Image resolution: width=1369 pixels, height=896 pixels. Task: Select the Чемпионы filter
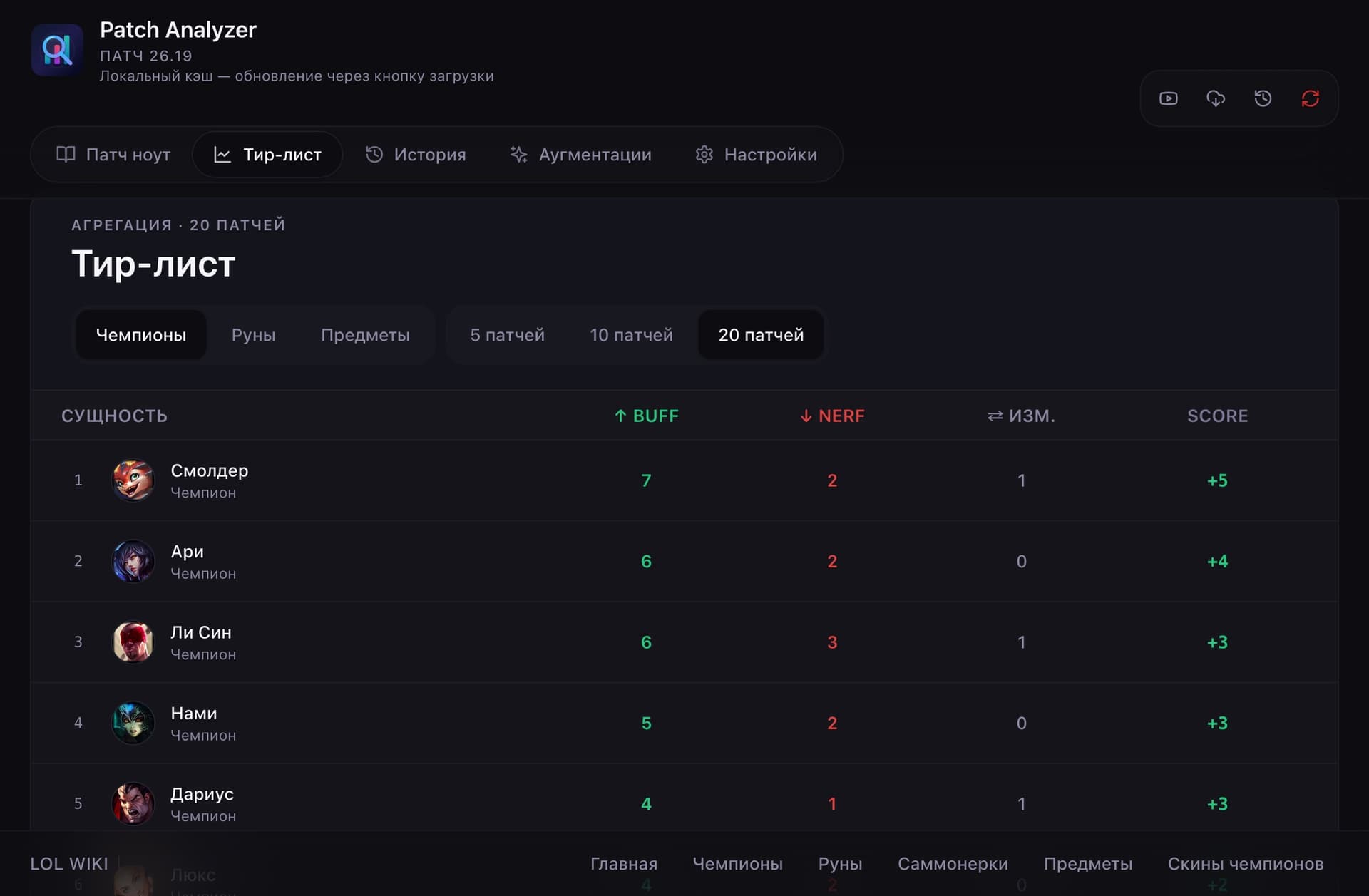point(141,335)
